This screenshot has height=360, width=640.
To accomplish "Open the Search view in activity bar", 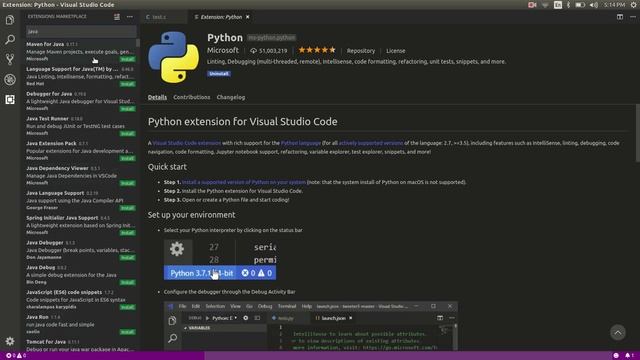I will 10,40.
